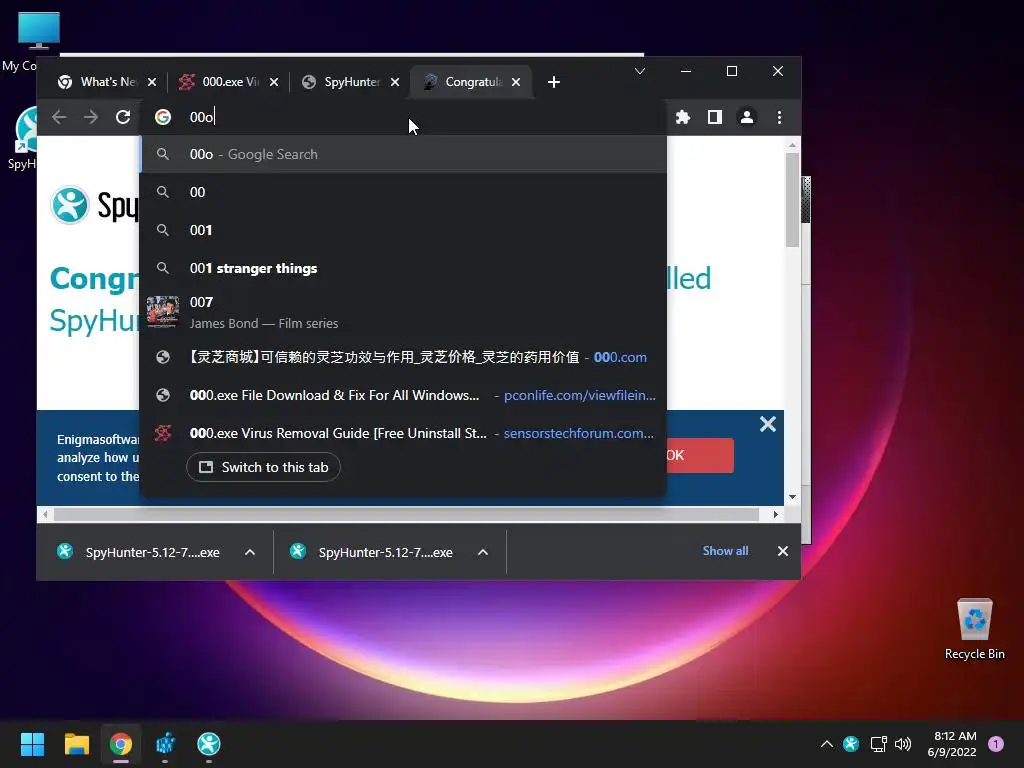This screenshot has height=768, width=1024.
Task: Pick the '001 stranger things' suggestion
Action: (x=404, y=268)
